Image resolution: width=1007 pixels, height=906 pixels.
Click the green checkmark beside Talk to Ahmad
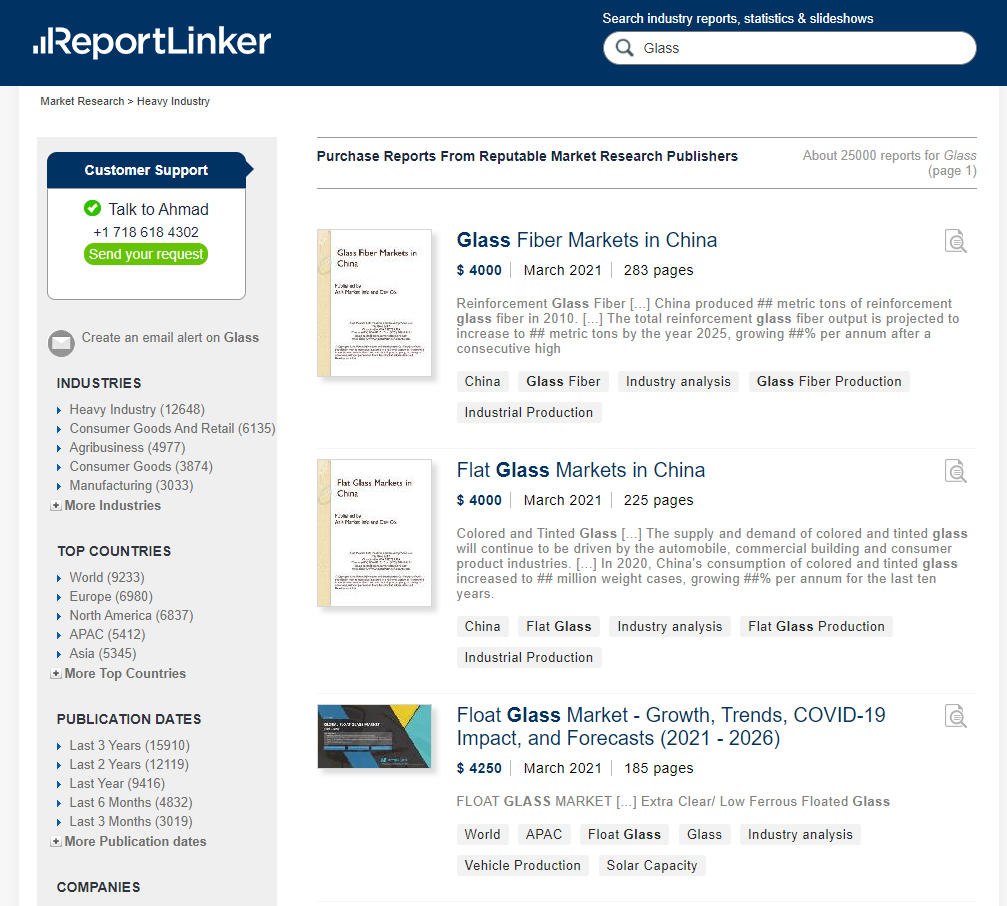coord(93,208)
